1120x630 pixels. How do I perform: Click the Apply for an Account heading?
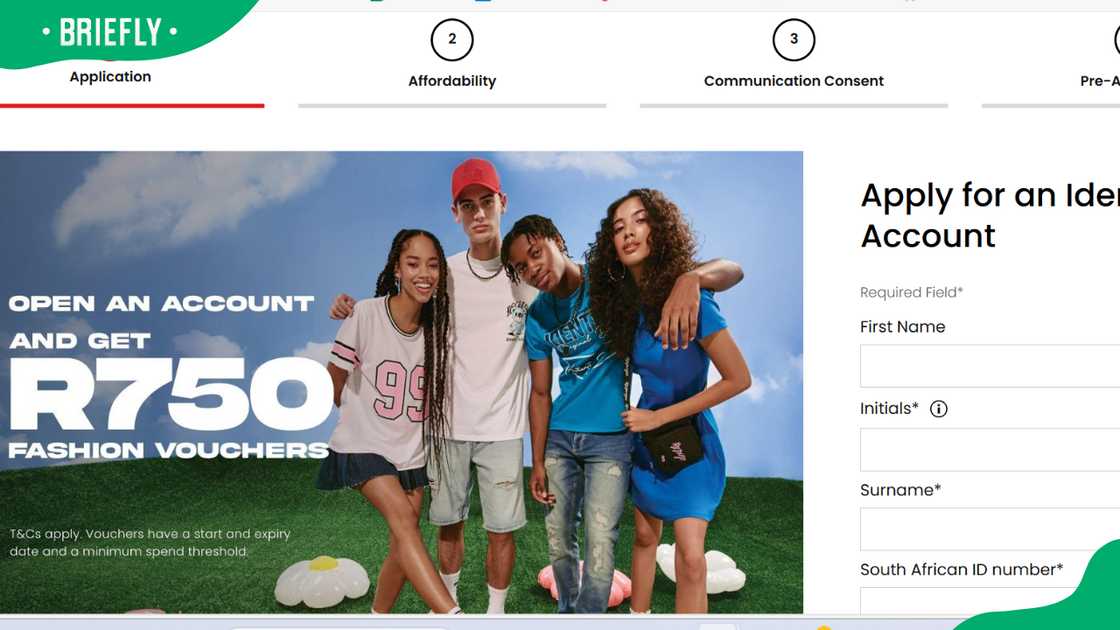point(990,215)
